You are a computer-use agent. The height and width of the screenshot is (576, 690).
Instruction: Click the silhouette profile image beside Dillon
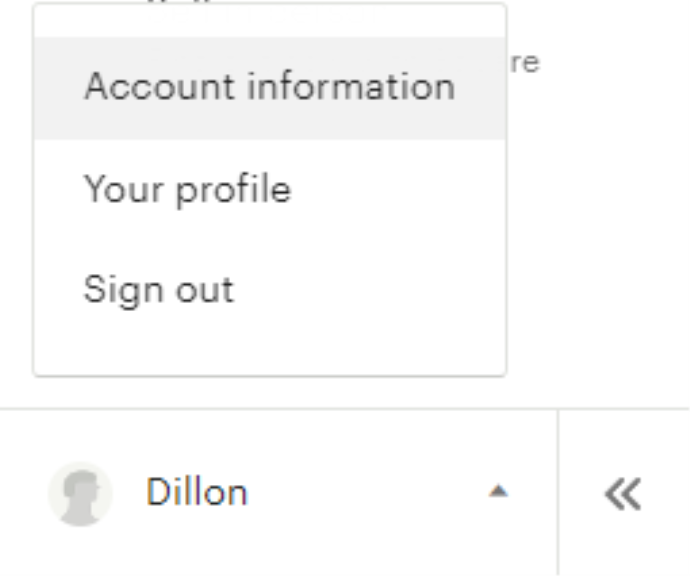point(80,494)
